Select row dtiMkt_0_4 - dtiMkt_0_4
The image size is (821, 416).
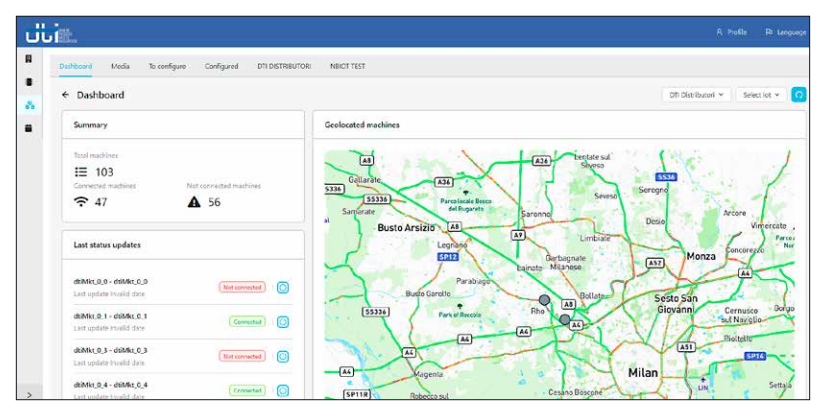182,388
